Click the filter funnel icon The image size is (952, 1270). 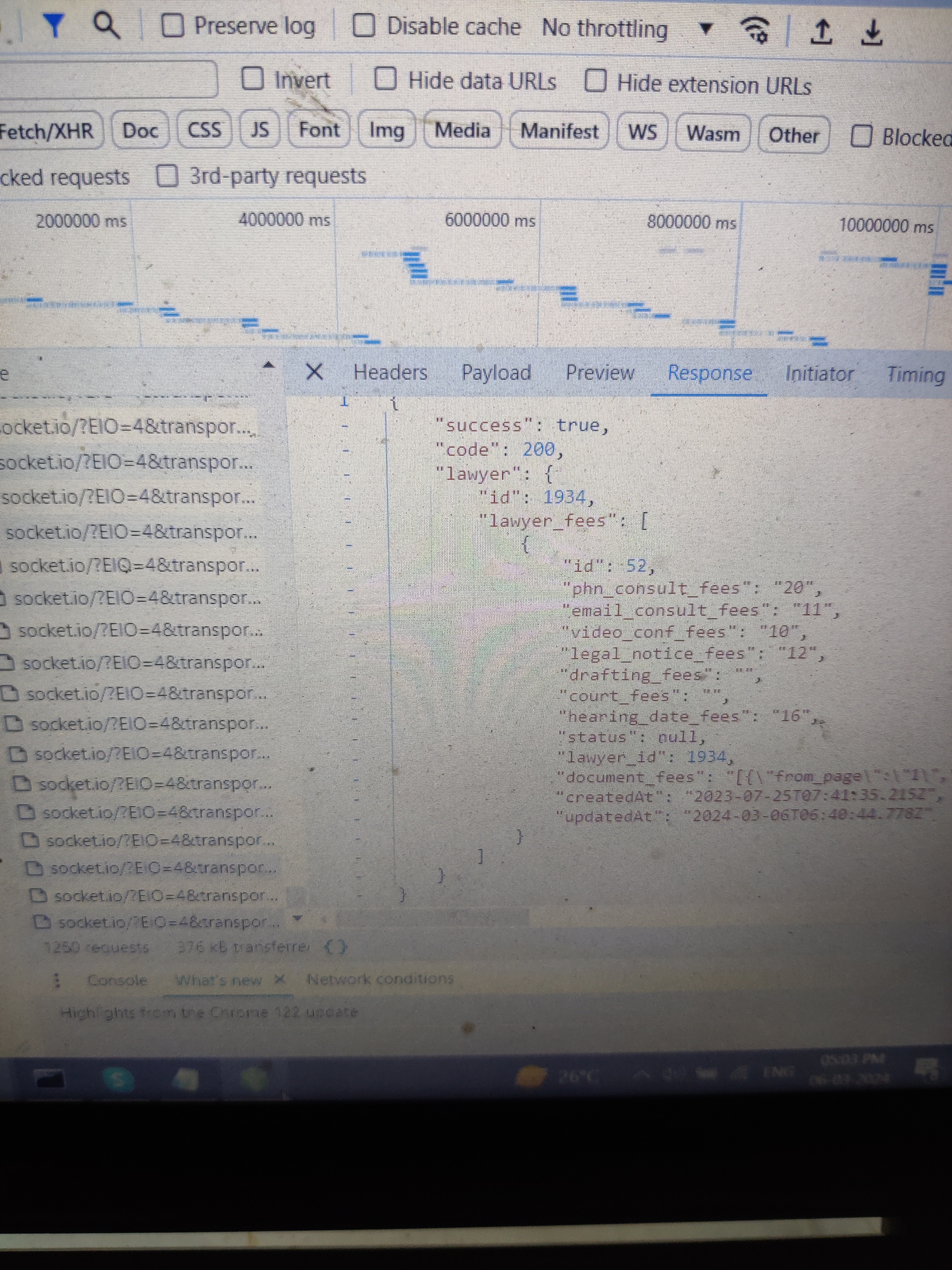54,26
